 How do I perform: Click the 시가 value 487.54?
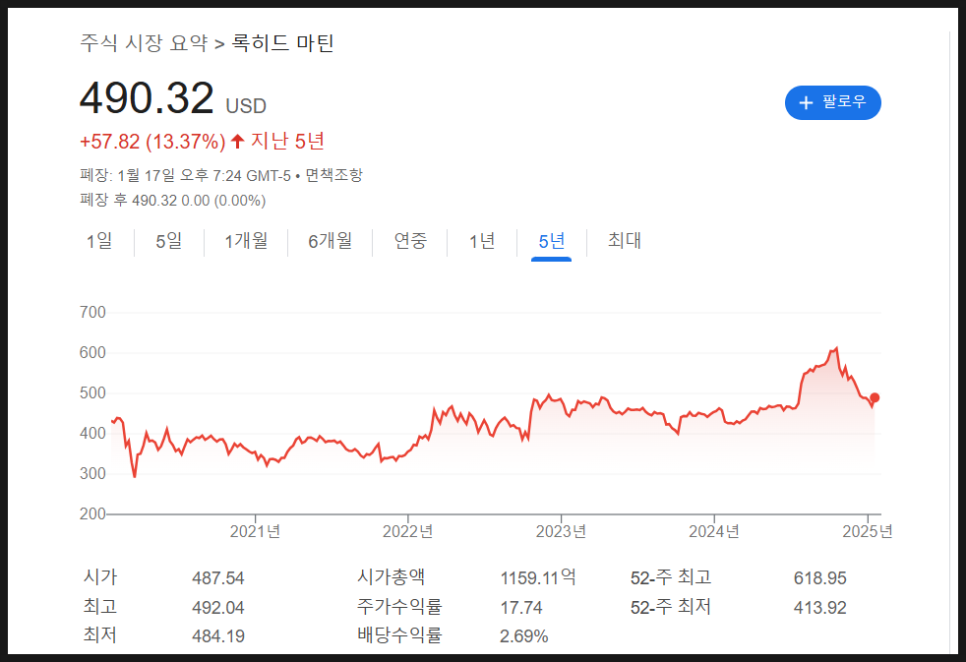218,578
